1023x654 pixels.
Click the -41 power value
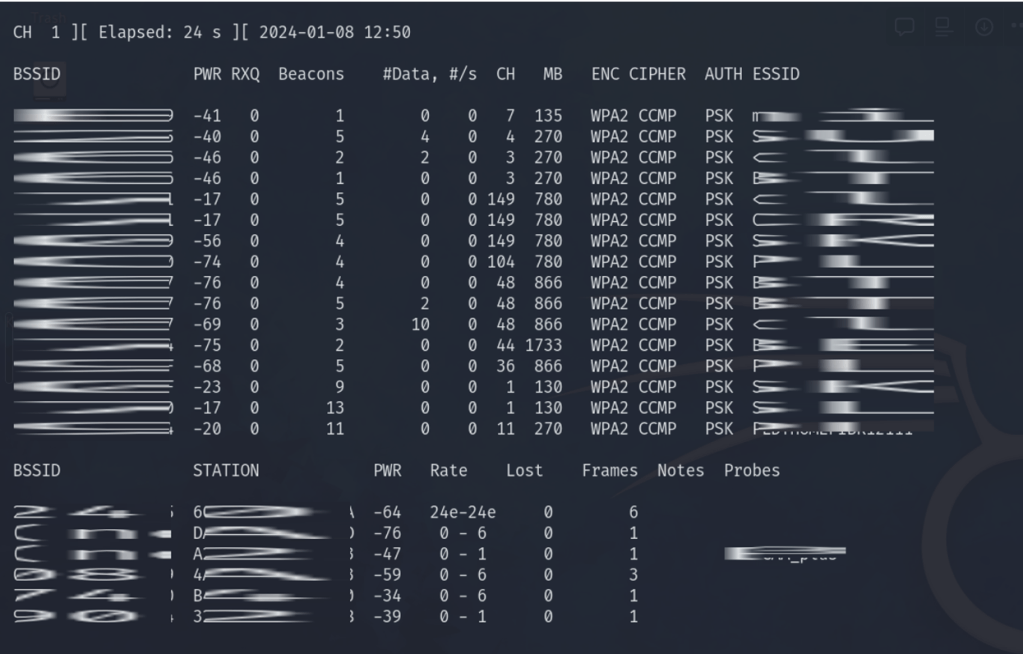pyautogui.click(x=206, y=116)
